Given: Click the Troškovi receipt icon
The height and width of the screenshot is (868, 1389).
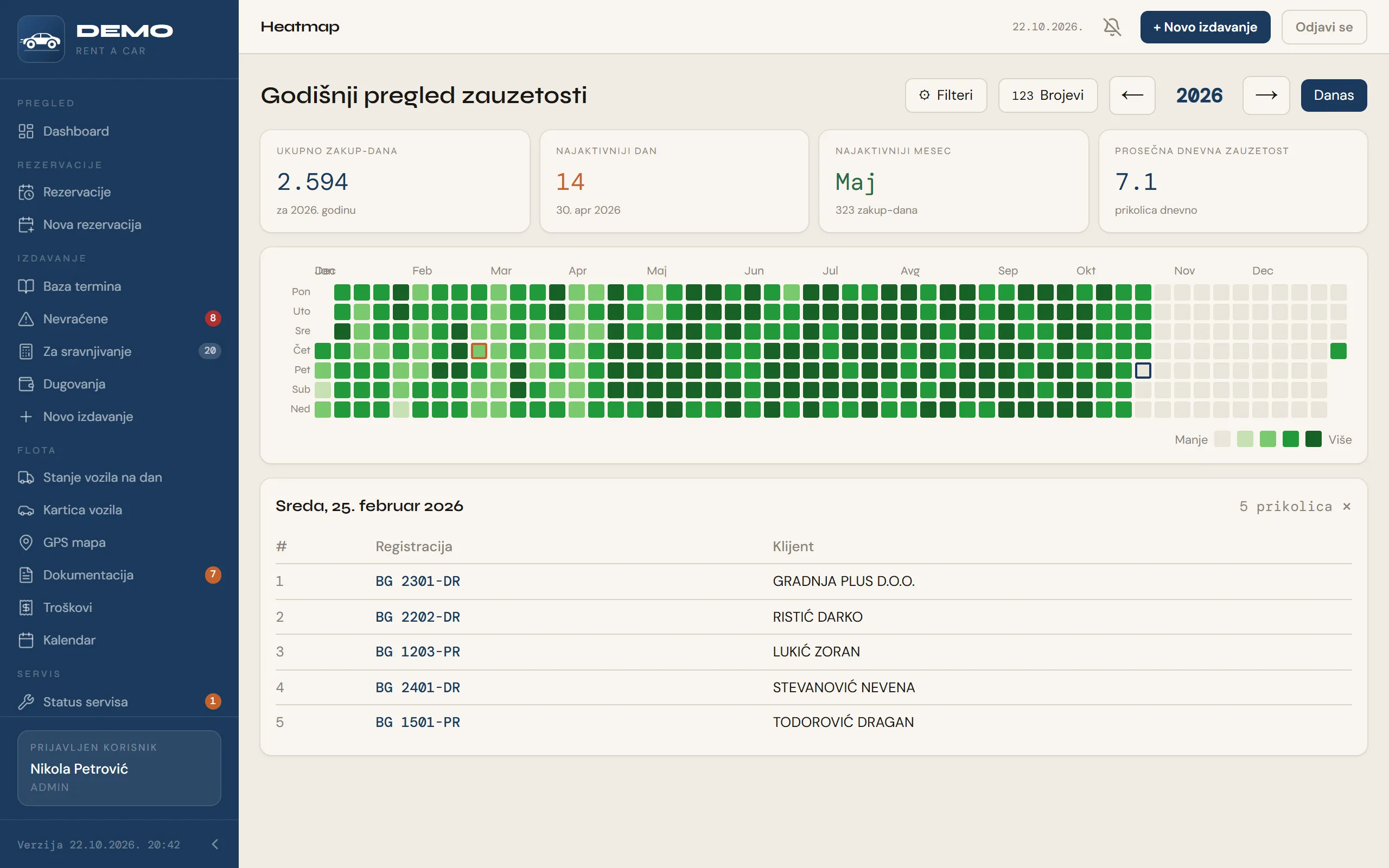Looking at the screenshot, I should (x=26, y=608).
